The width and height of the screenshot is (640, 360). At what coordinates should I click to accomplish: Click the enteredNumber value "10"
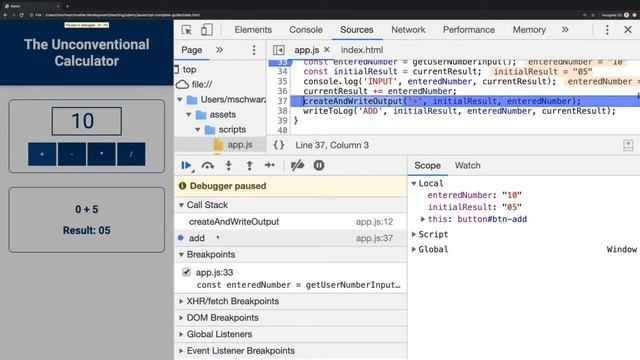(512, 195)
